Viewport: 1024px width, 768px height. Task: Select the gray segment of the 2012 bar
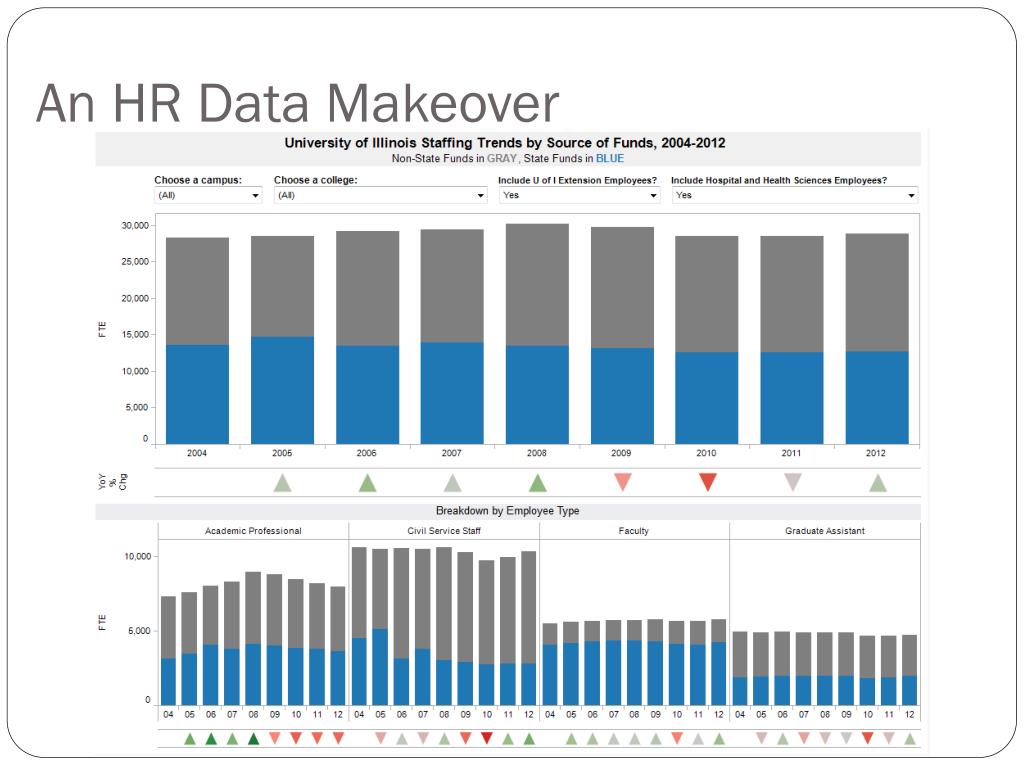[877, 293]
